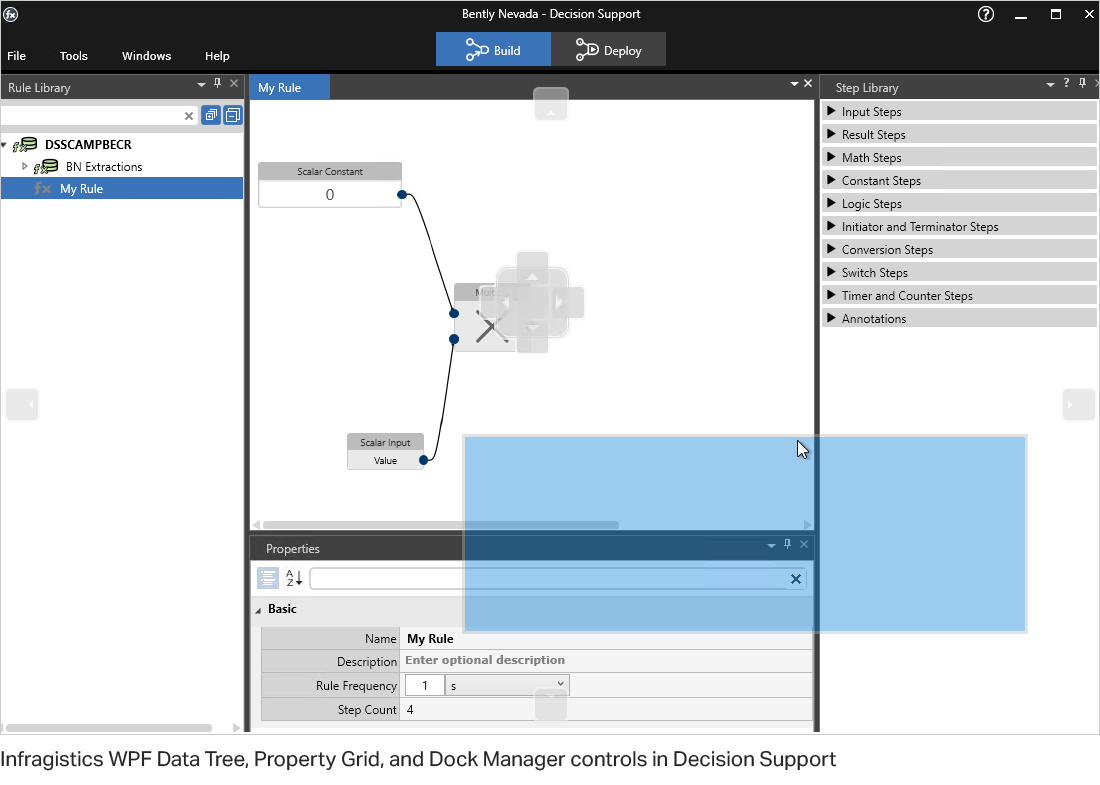1100x785 pixels.
Task: Open the Rule Frequency unit dropdown
Action: 507,685
